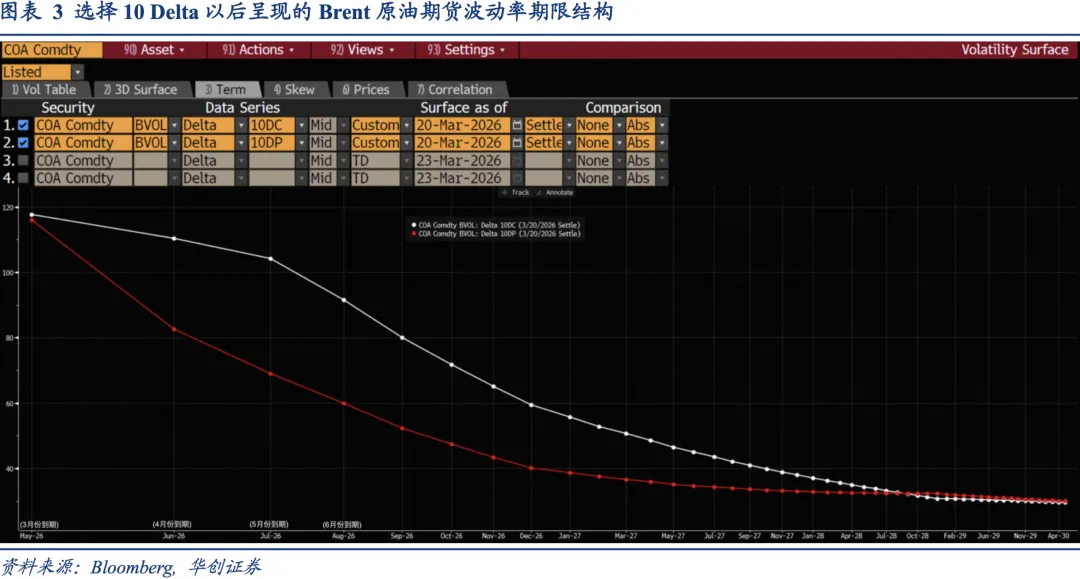
Task: Click the May-26 x-axis label
Action: (32, 536)
